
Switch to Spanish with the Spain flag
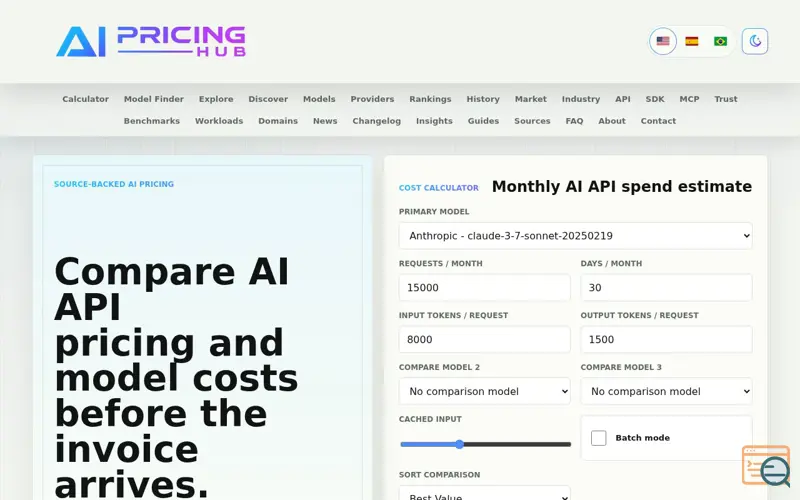tap(691, 41)
